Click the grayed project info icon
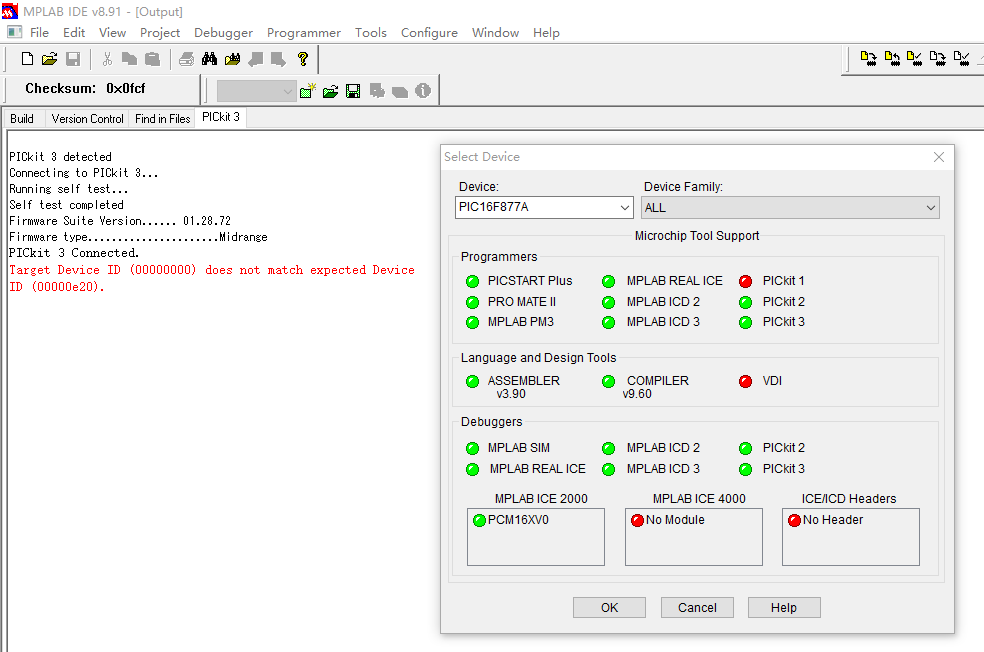 (x=423, y=91)
